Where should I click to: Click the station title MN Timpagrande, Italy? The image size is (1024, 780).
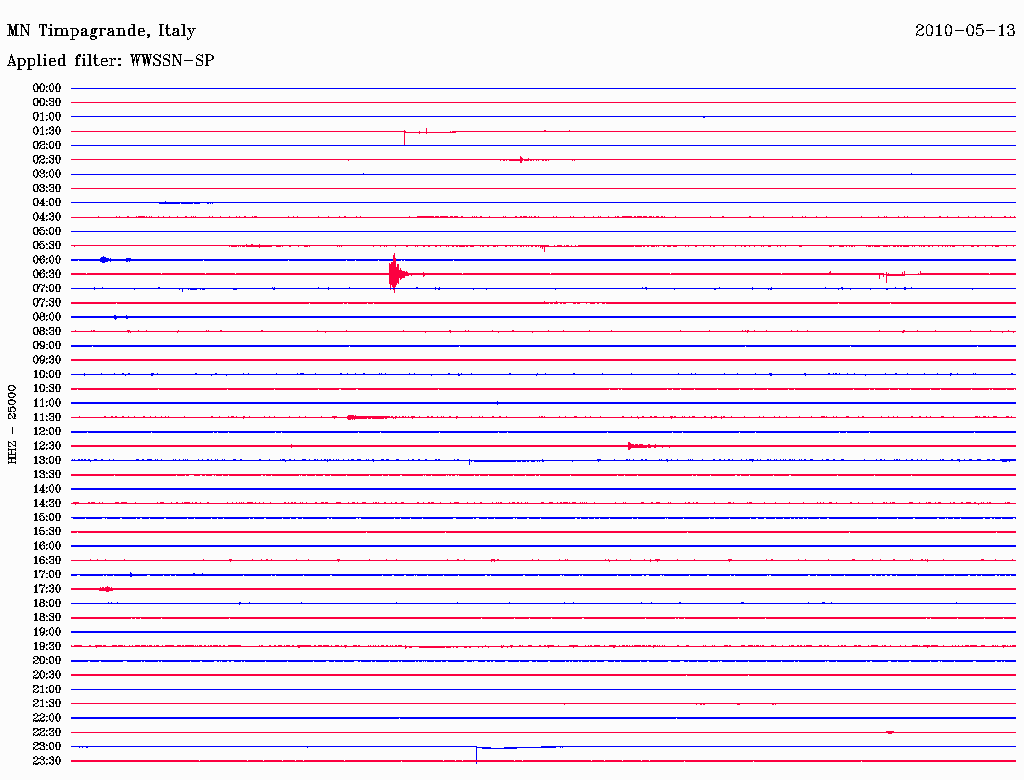point(101,31)
